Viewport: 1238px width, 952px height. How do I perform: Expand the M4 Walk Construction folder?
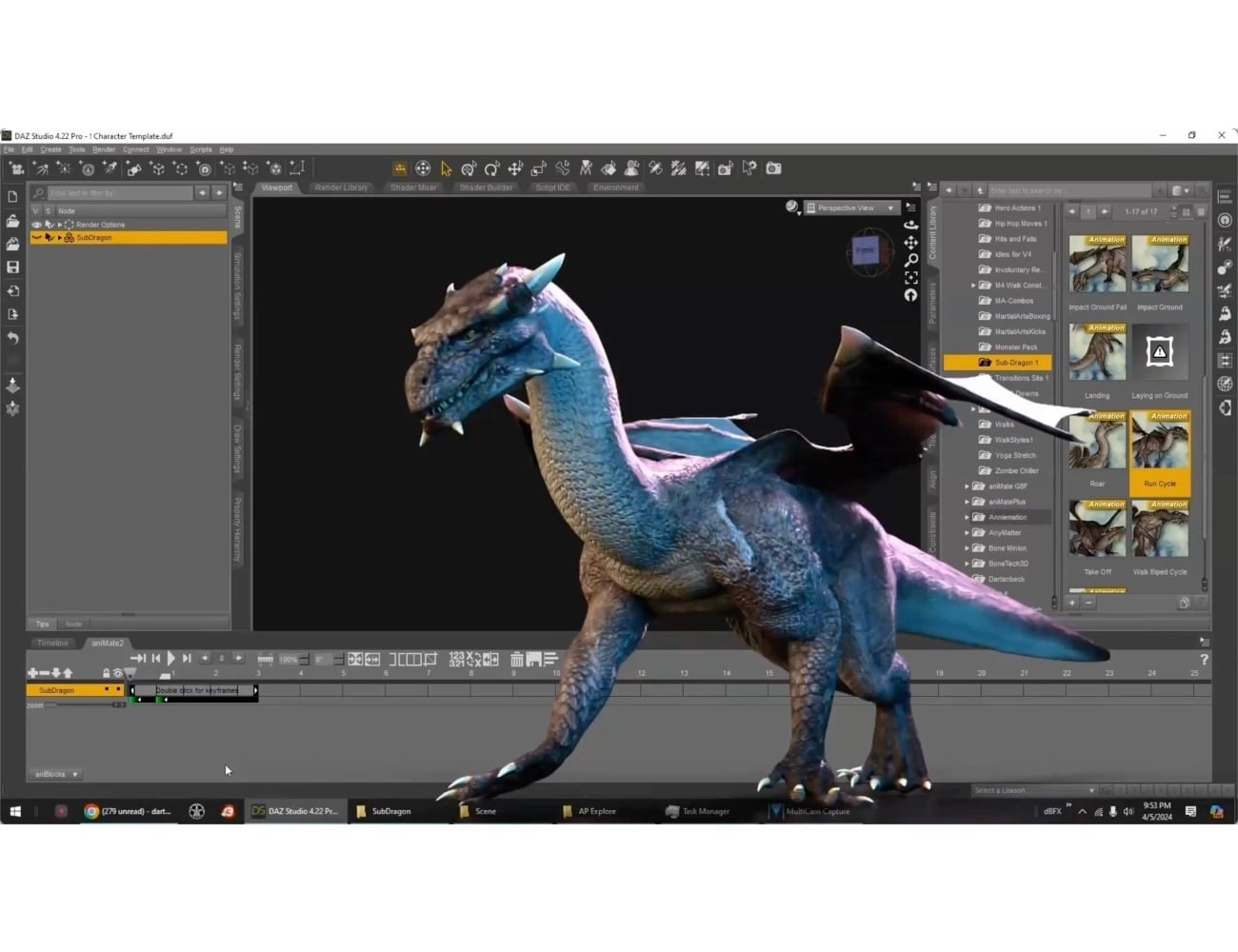click(973, 285)
